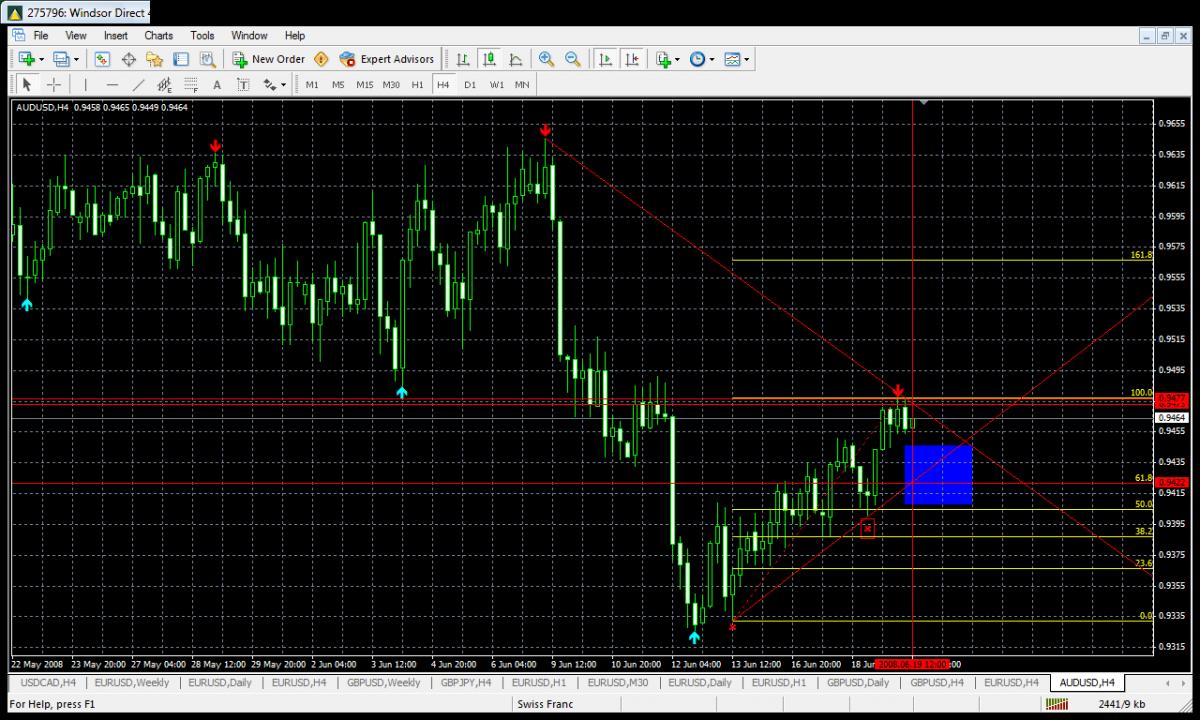This screenshot has width=1200, height=720.
Task: Open the Navigator folder-star icon
Action: (x=155, y=59)
